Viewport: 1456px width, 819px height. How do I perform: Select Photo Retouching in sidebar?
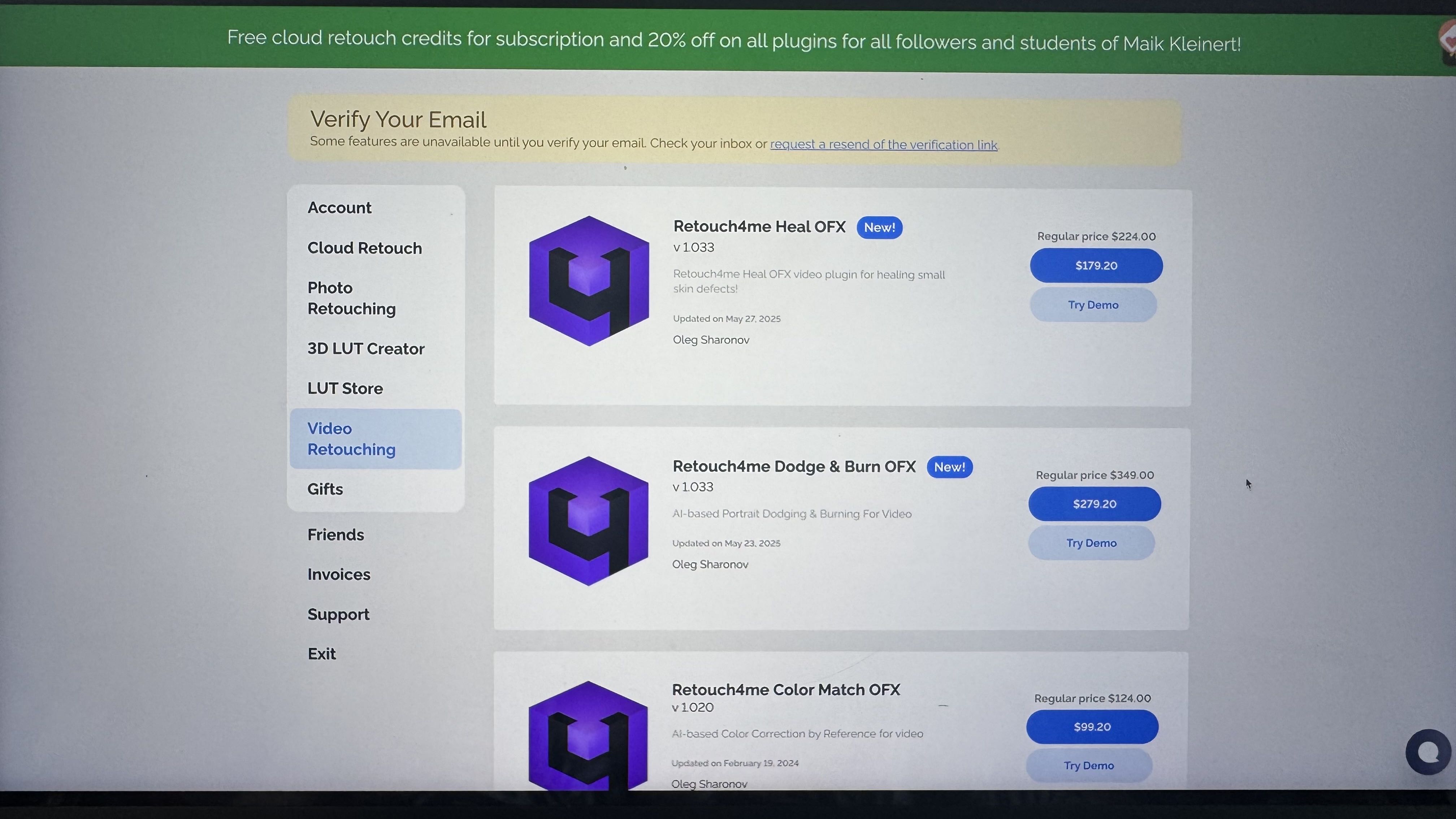351,298
